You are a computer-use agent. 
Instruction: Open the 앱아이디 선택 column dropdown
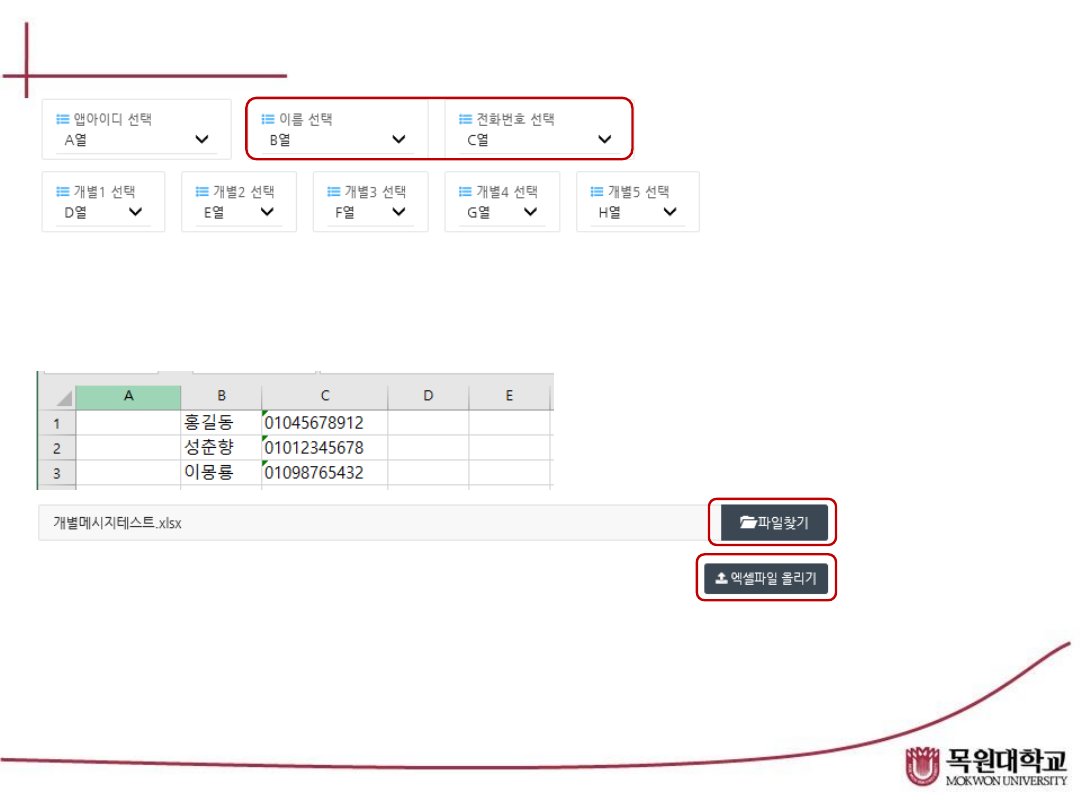137,140
